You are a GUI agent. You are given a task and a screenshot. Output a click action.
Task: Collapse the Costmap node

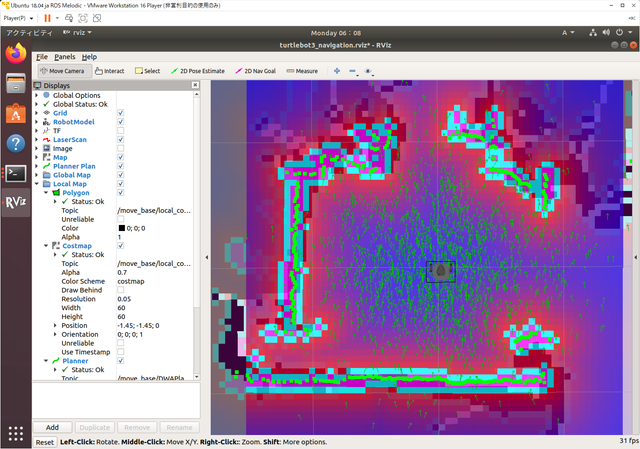click(46, 246)
